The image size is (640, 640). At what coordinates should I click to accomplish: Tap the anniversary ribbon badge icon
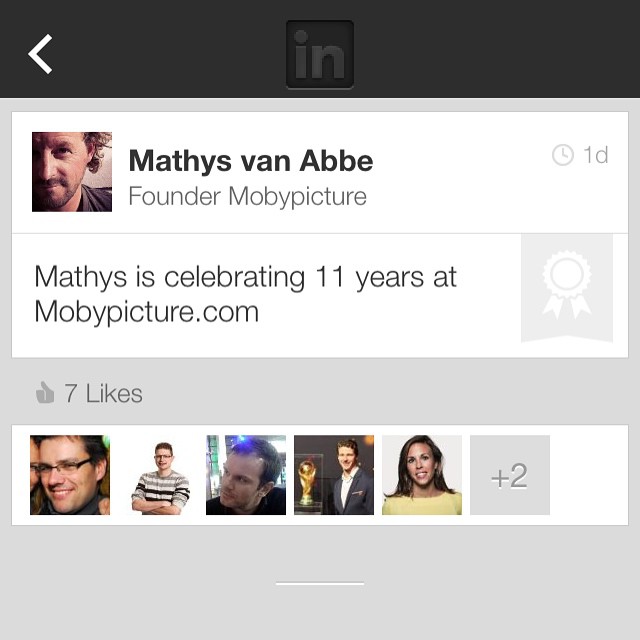pos(566,288)
